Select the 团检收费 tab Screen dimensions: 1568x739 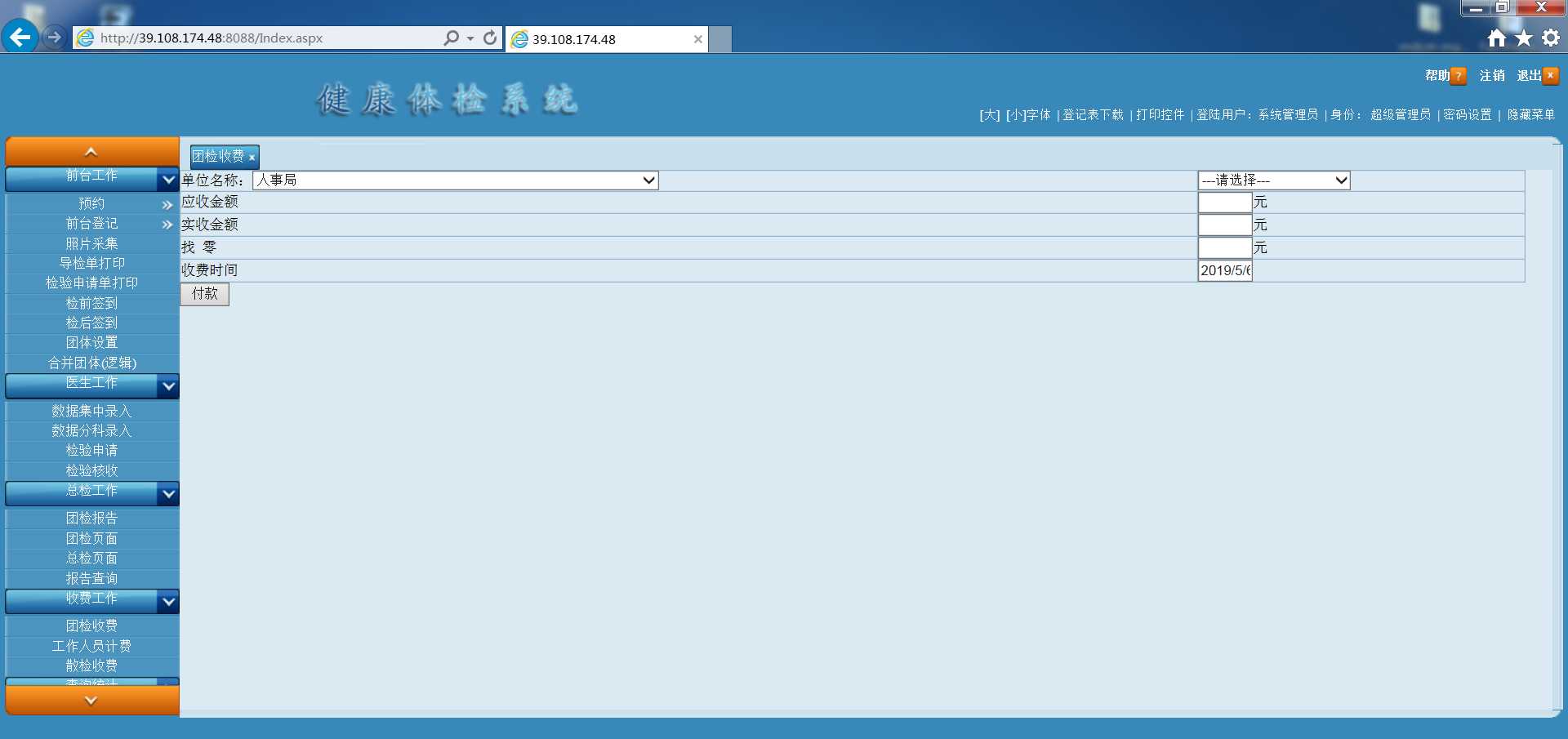217,156
